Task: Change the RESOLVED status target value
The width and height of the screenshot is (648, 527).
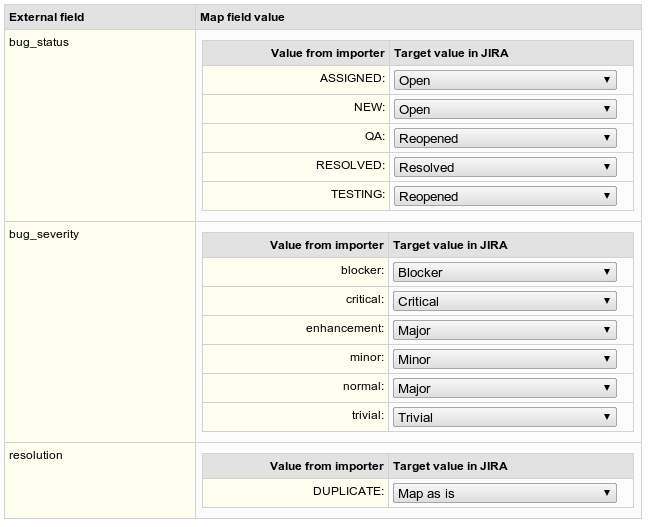Action: point(505,167)
